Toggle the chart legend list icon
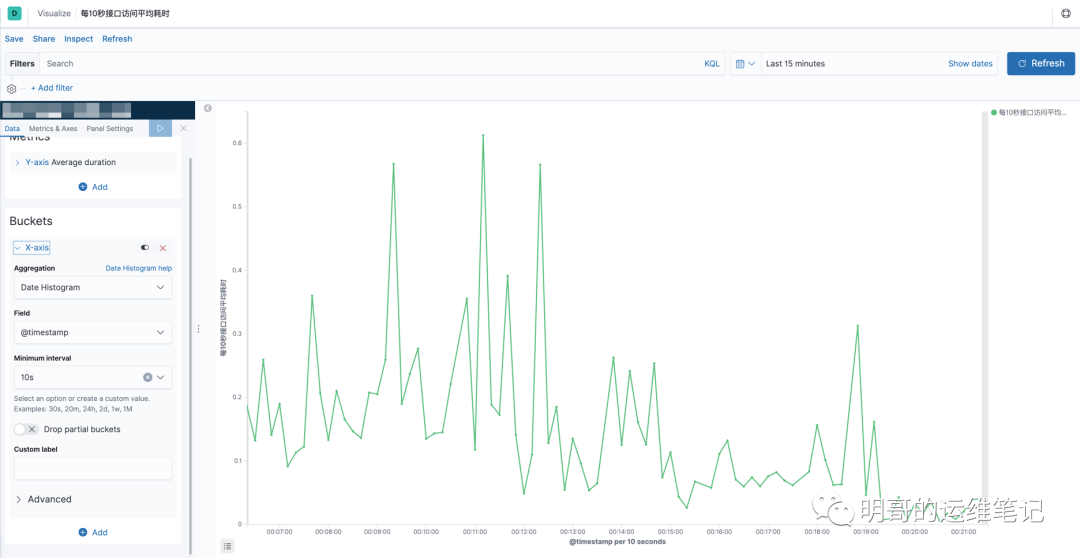The height and width of the screenshot is (558, 1080). pyautogui.click(x=227, y=546)
